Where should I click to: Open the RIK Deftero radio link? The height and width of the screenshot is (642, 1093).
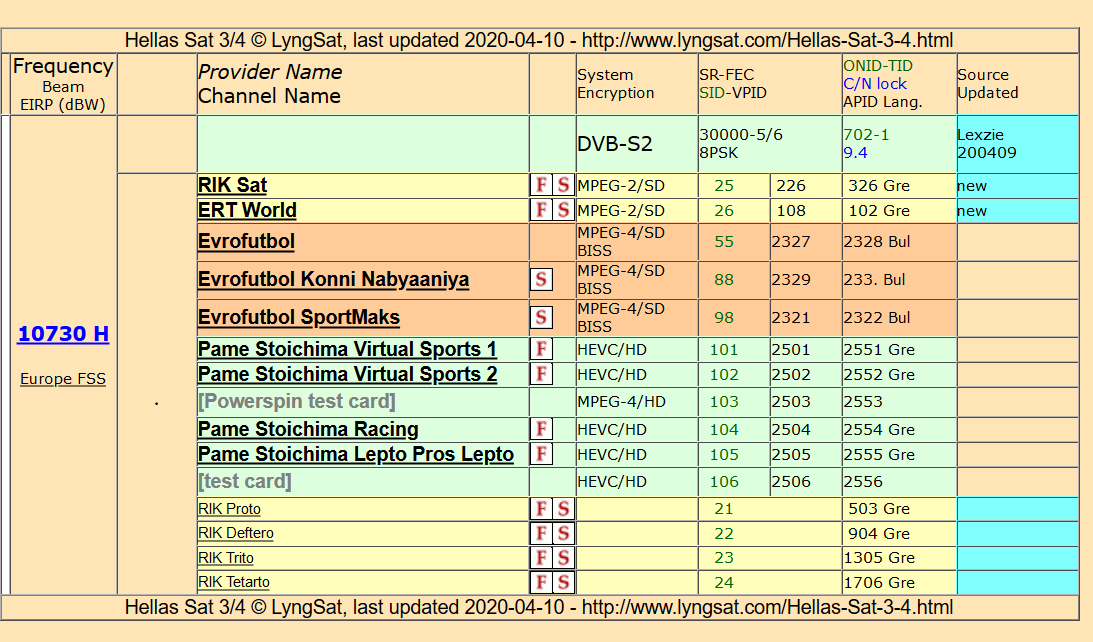pos(236,533)
